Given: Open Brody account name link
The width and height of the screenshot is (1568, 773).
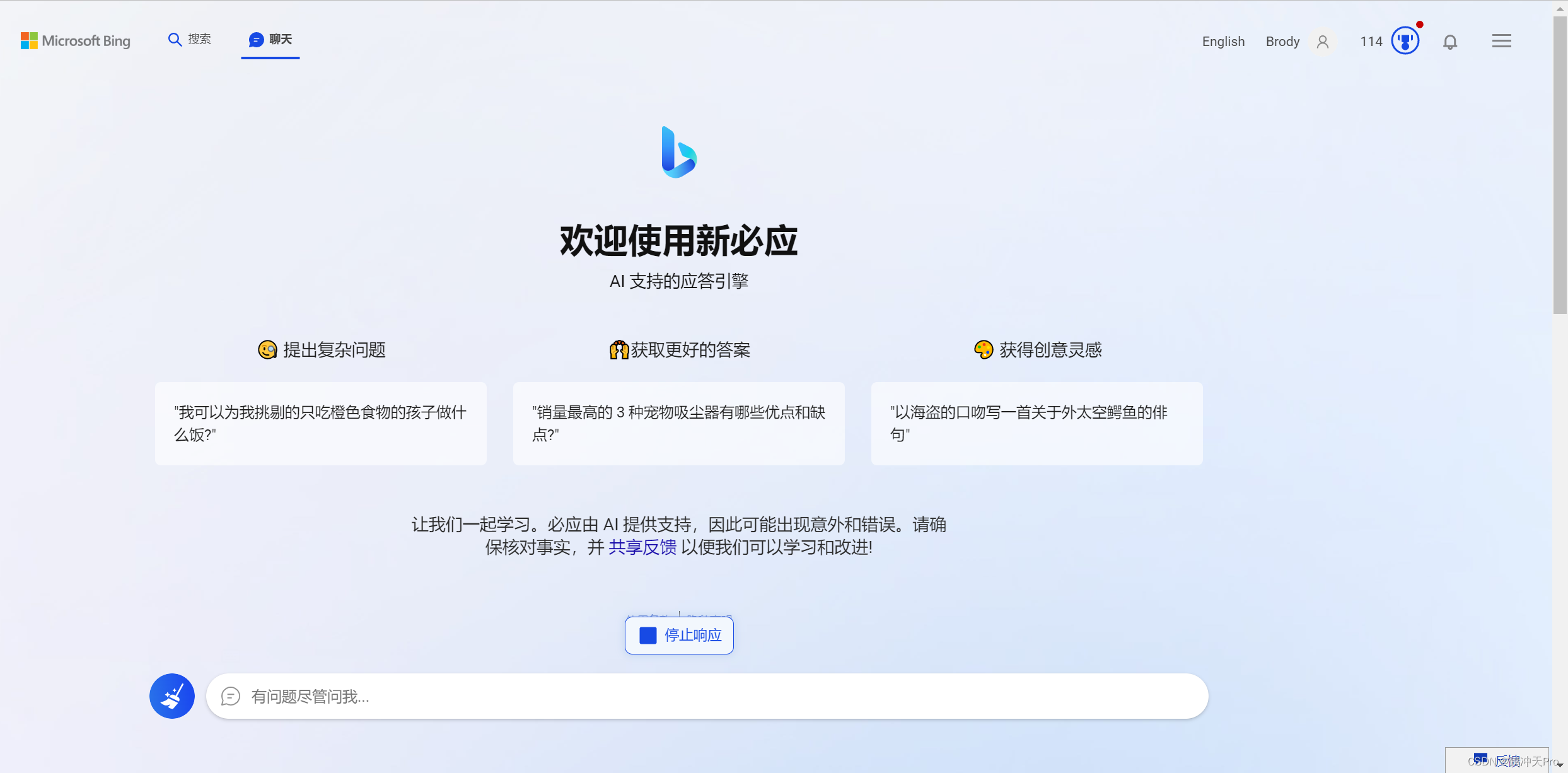Looking at the screenshot, I should pos(1282,42).
